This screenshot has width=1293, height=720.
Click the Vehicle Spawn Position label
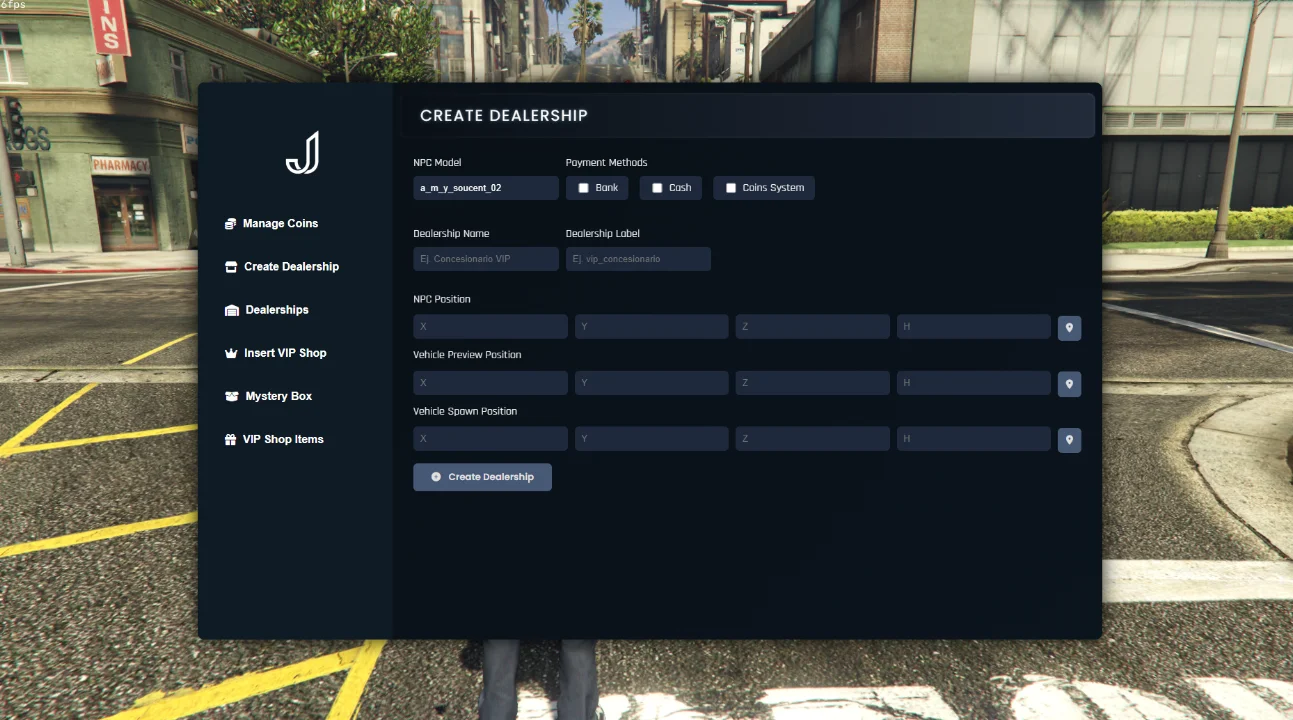465,411
